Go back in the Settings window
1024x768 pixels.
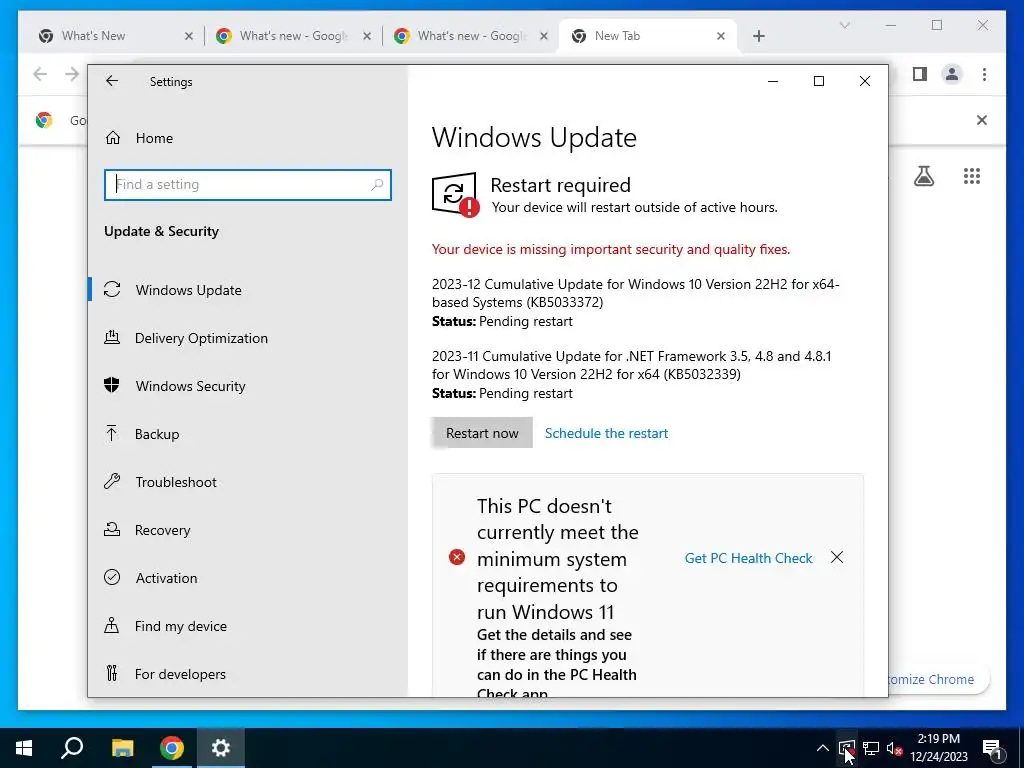coord(112,81)
